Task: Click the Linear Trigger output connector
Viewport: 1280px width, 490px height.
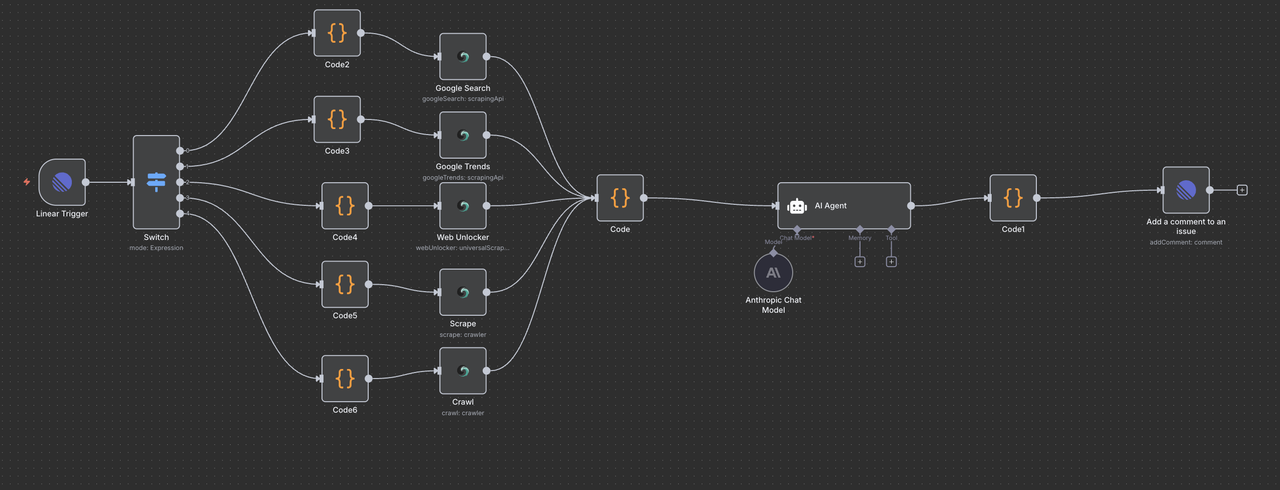Action: (x=86, y=182)
